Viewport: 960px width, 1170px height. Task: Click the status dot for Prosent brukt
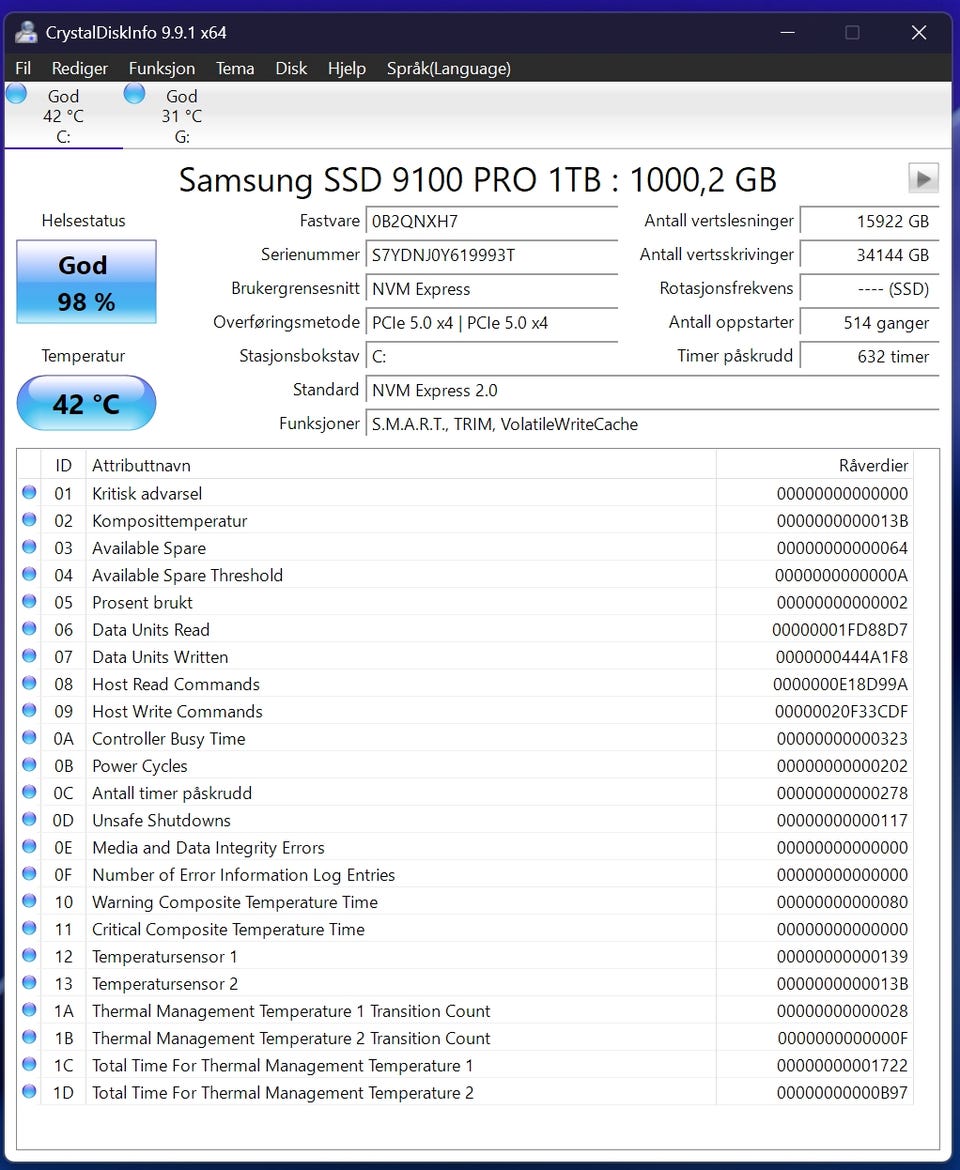pyautogui.click(x=29, y=601)
